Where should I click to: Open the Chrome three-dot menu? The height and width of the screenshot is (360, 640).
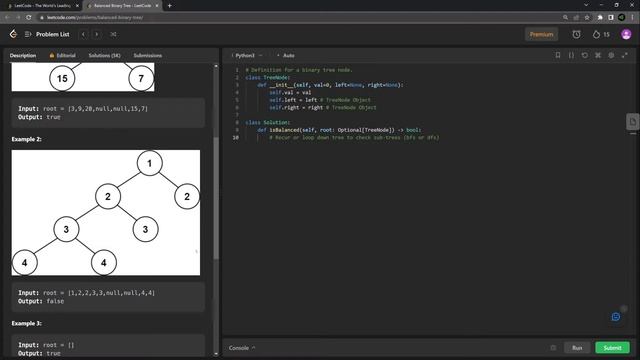pyautogui.click(x=632, y=18)
